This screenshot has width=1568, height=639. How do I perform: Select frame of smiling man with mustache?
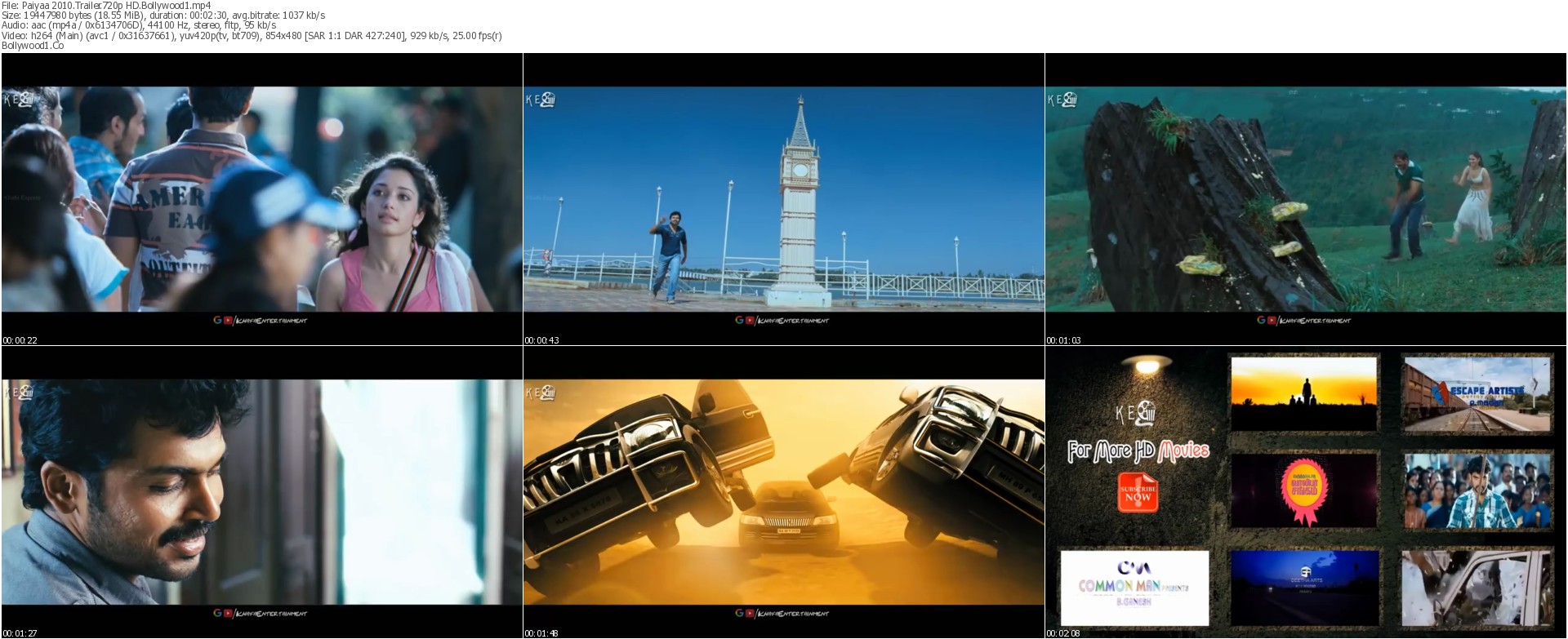click(262, 492)
